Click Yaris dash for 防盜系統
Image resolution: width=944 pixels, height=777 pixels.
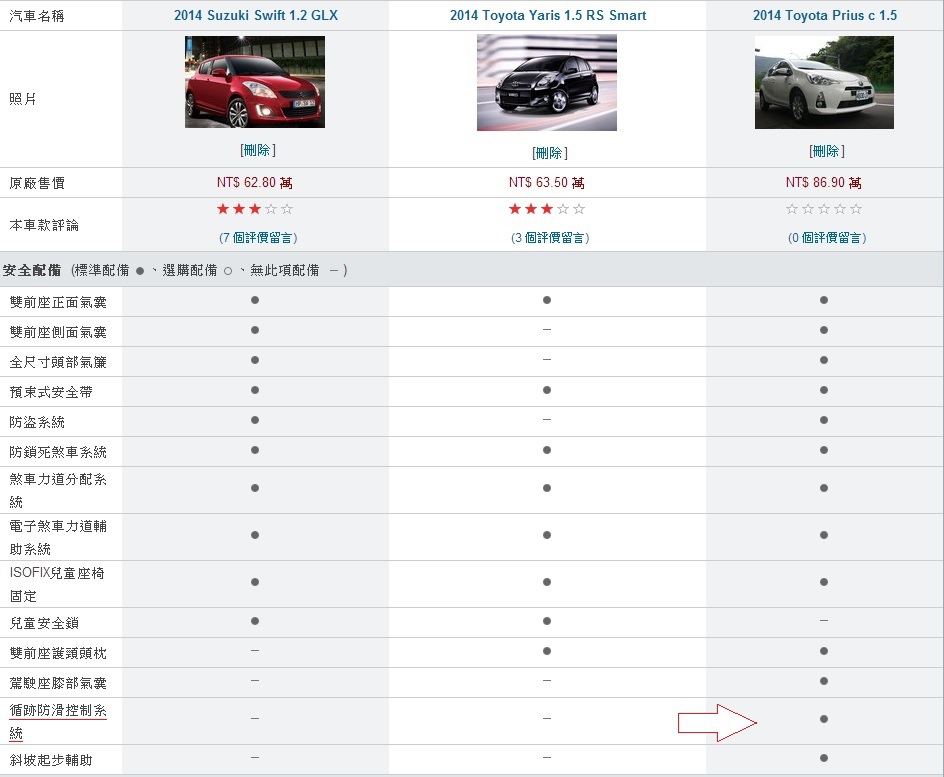click(x=547, y=419)
